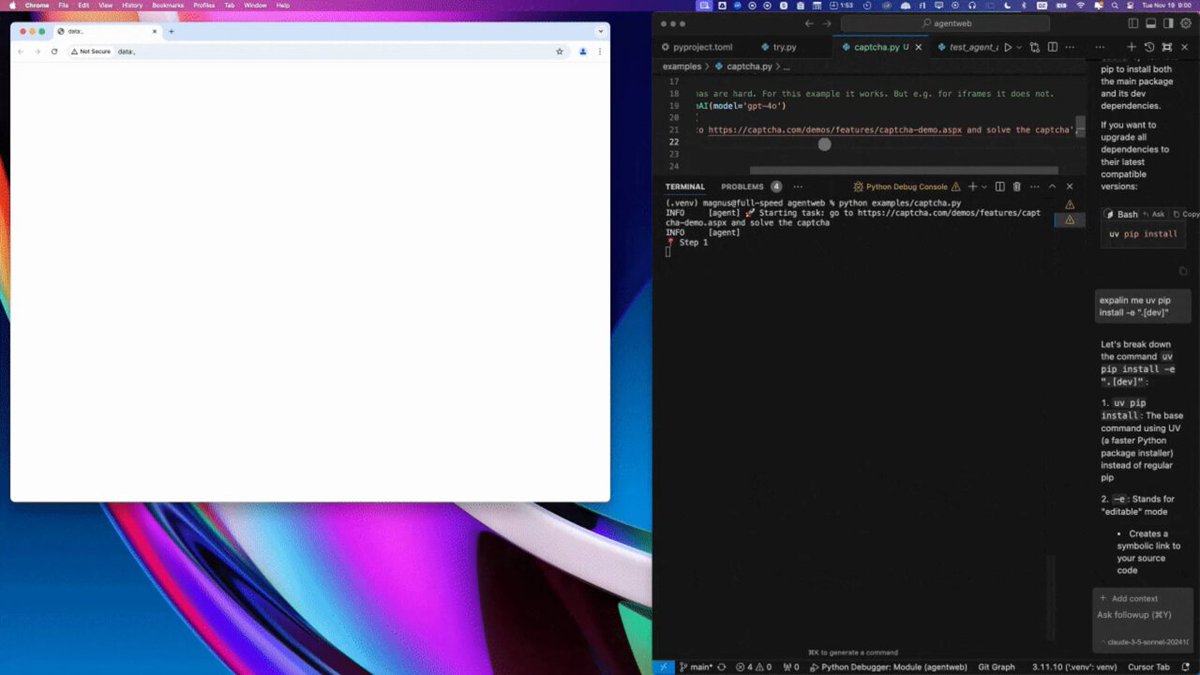Open captcha.com demo URL link in code
The image size is (1200, 675).
tap(836, 130)
